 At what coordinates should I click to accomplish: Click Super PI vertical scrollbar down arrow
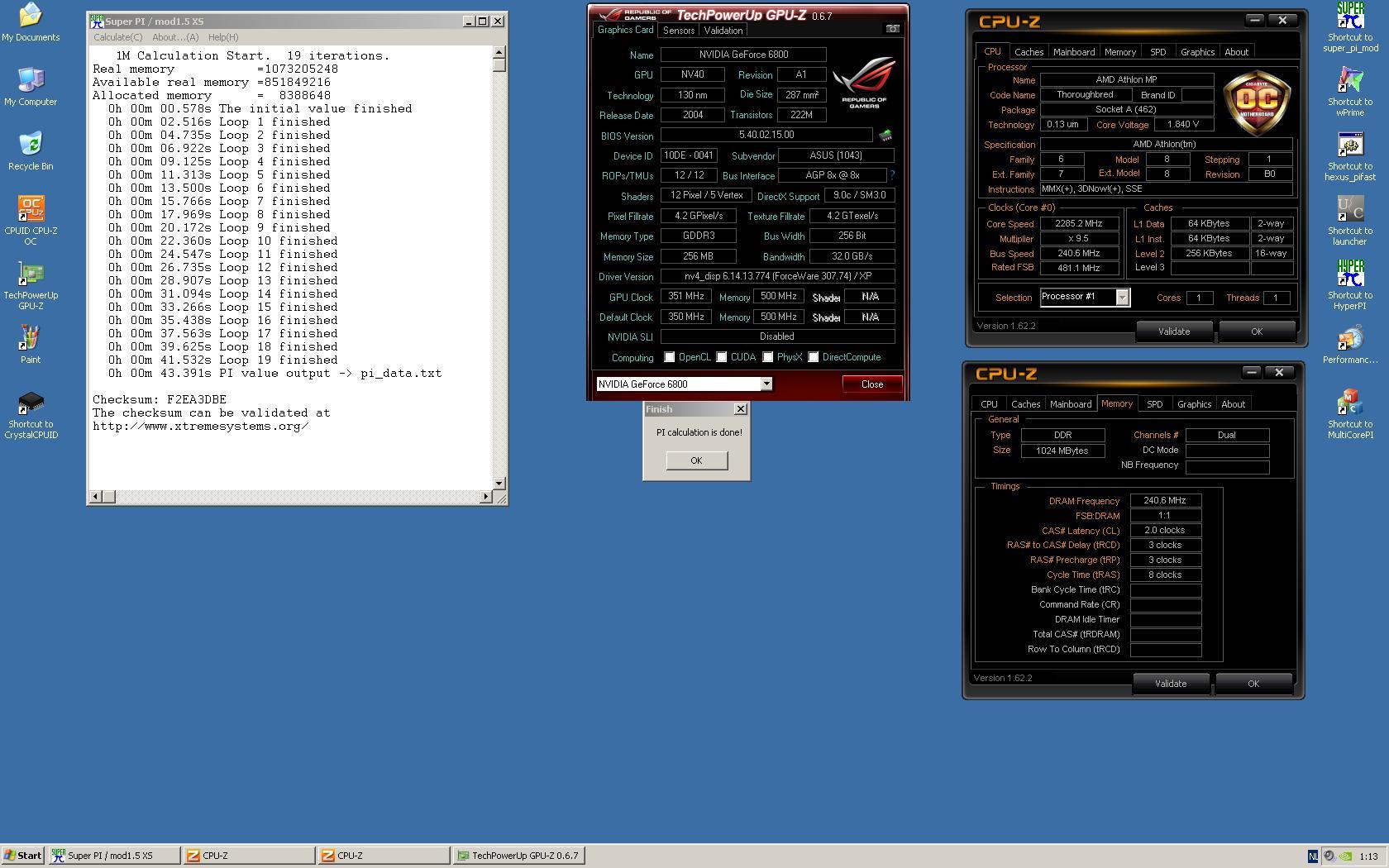pos(499,483)
